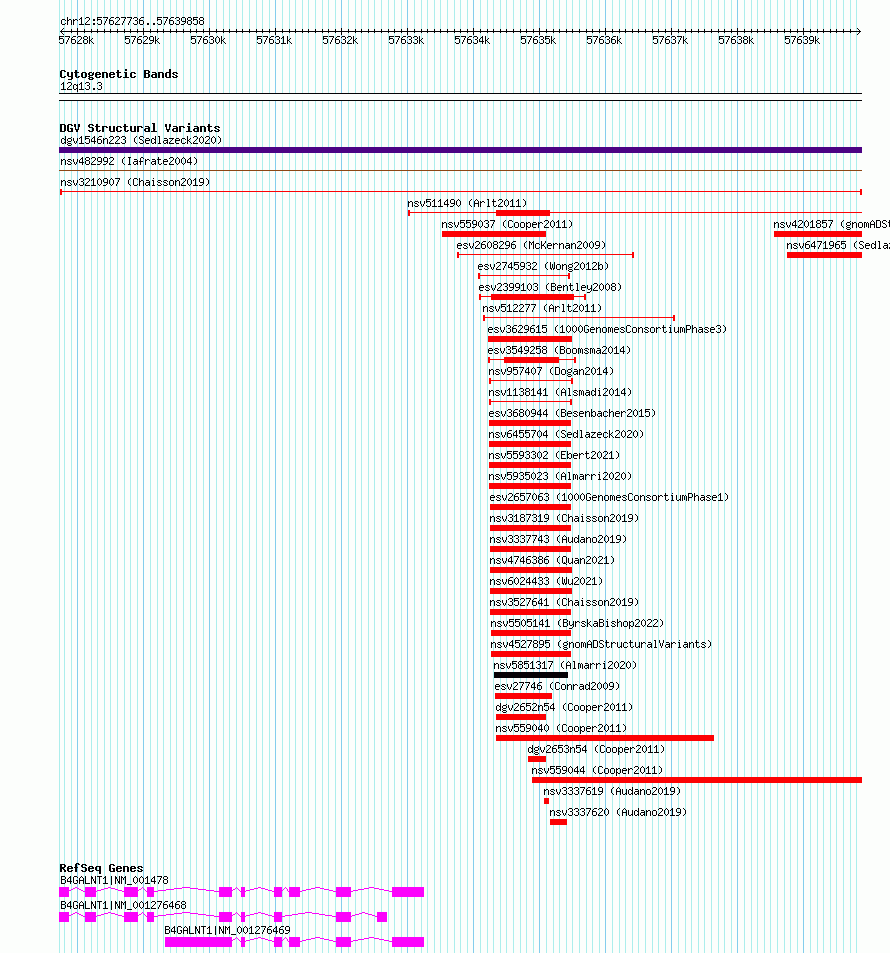This screenshot has width=890, height=953.
Task: Select nsv3187319 (Chaisson2019) label
Action: (564, 518)
